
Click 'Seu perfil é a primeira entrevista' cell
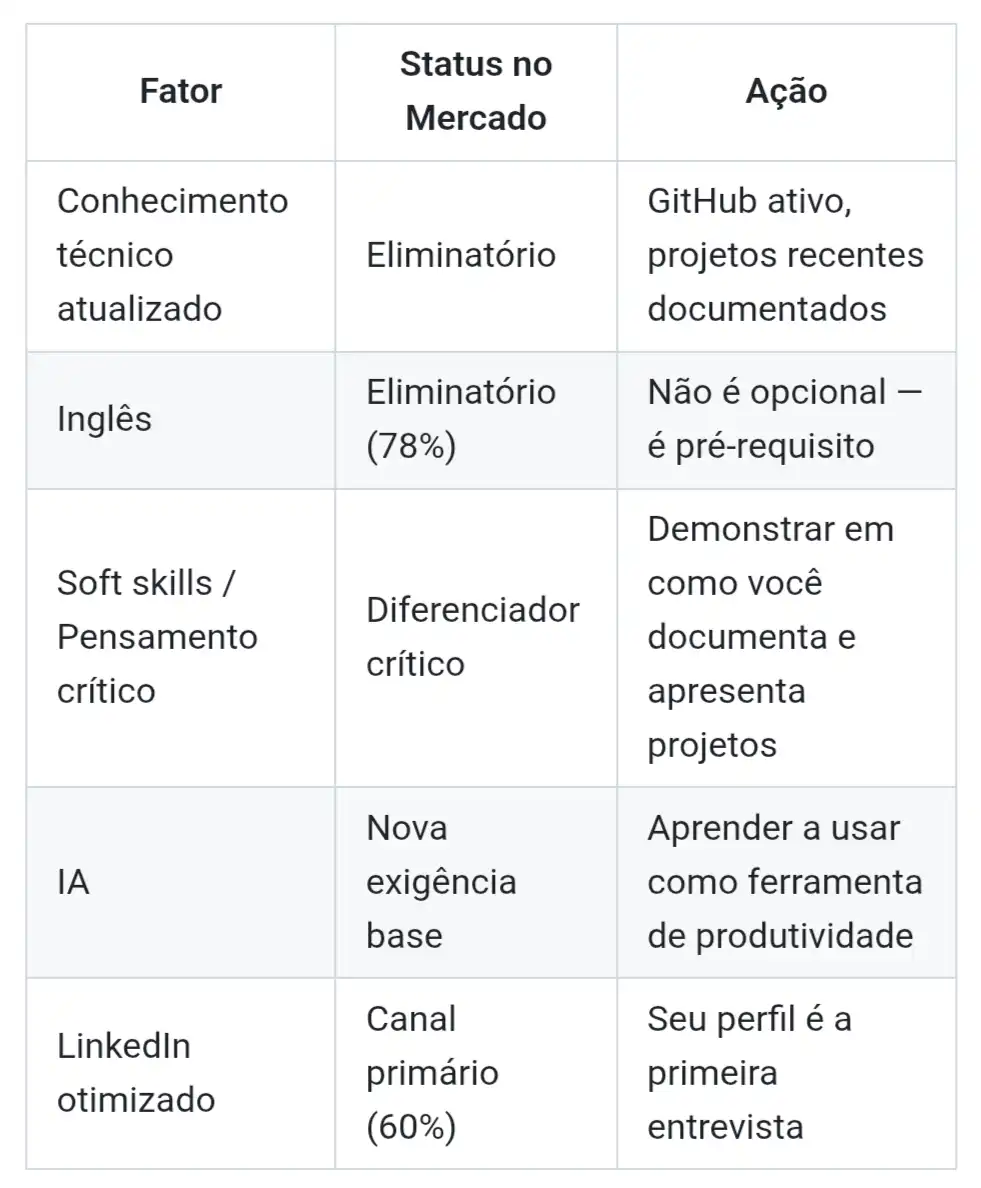point(750,1073)
